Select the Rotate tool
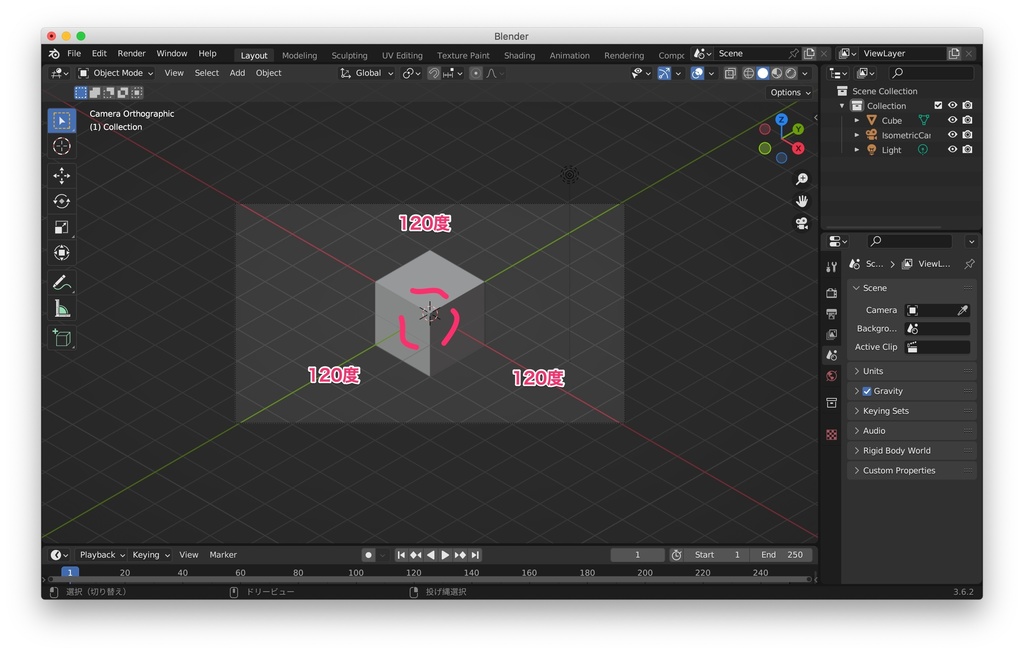Viewport: 1024px width, 654px height. pyautogui.click(x=62, y=201)
